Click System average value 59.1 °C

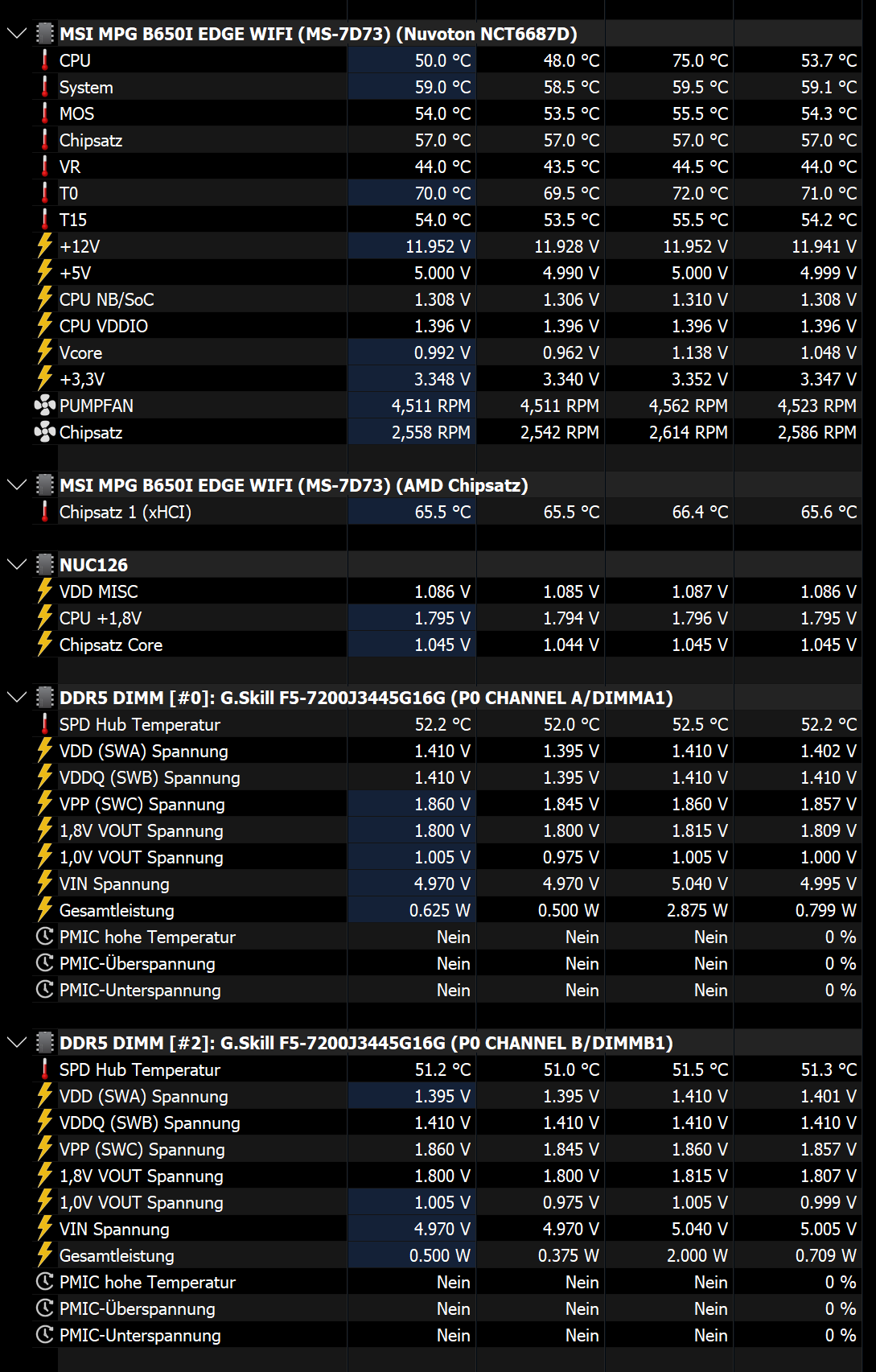[x=829, y=87]
